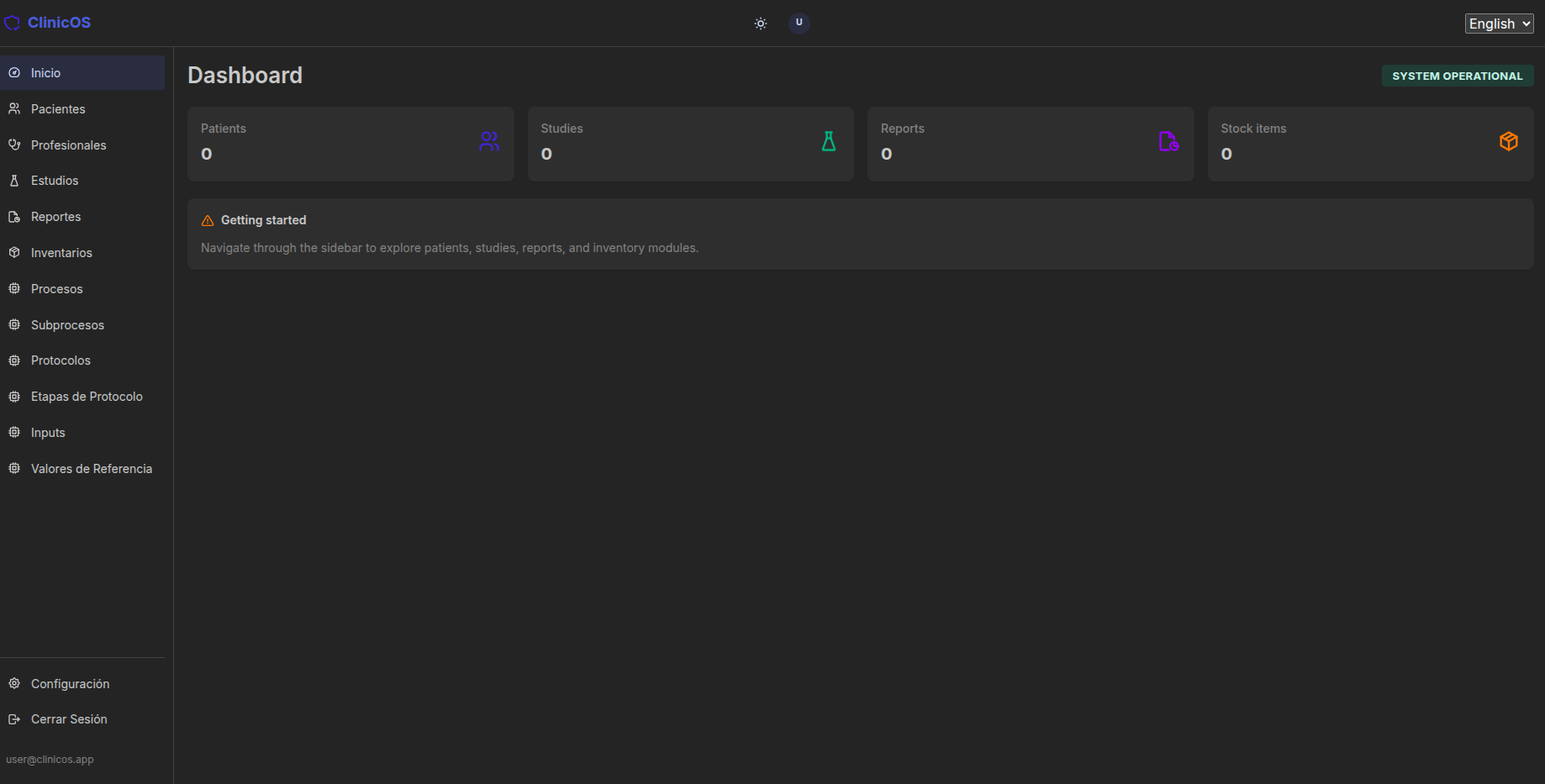Viewport: 1545px width, 784px height.
Task: Open Estudios via its flask icon
Action: 14,180
